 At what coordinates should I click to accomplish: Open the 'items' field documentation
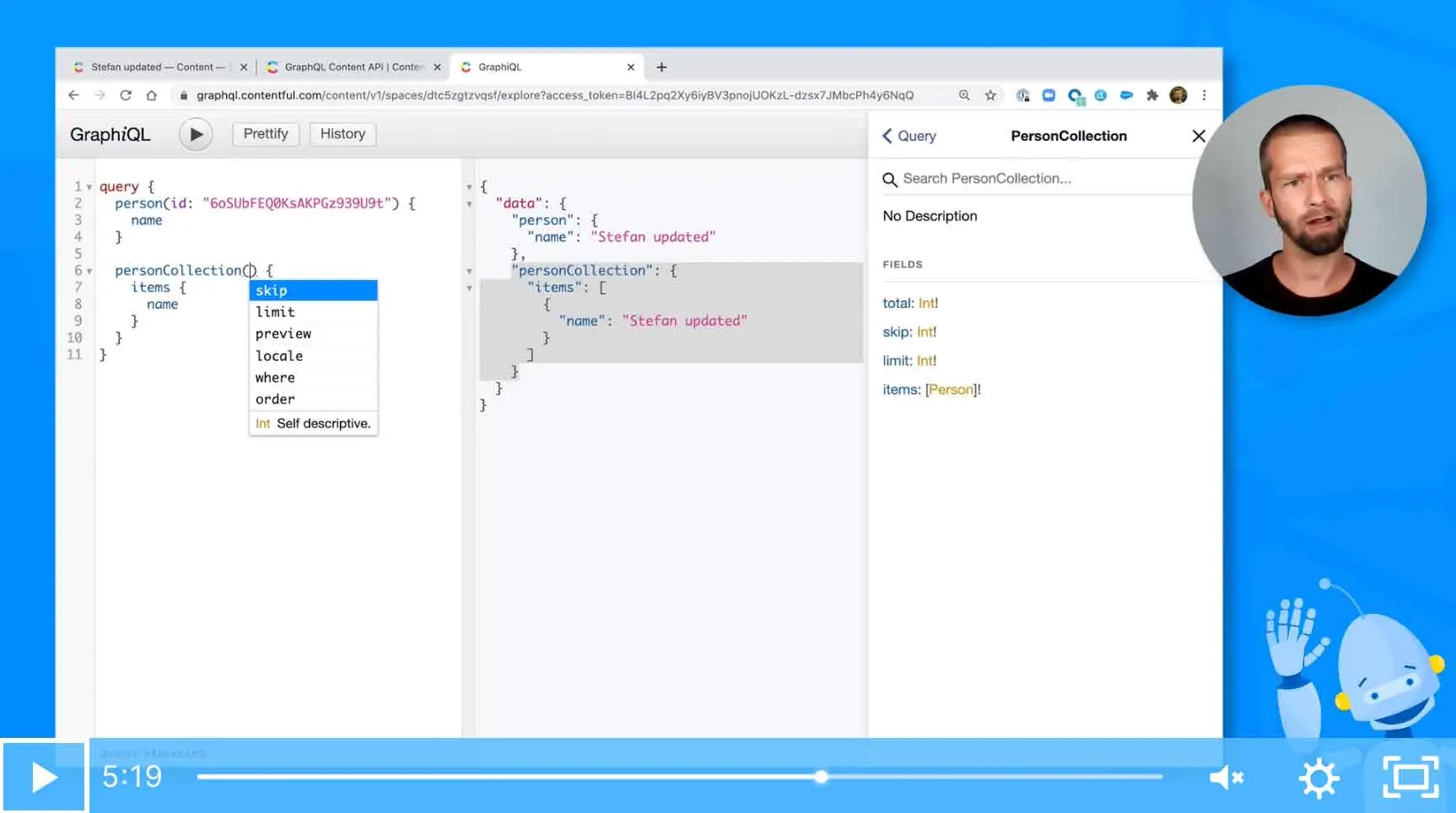tap(901, 390)
